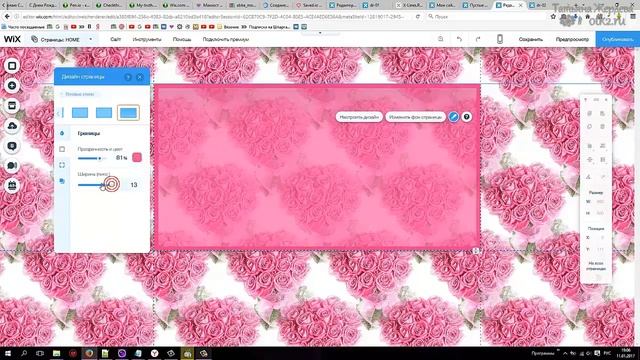
Task: Open the Task View taskbar icon
Action: coord(40,353)
